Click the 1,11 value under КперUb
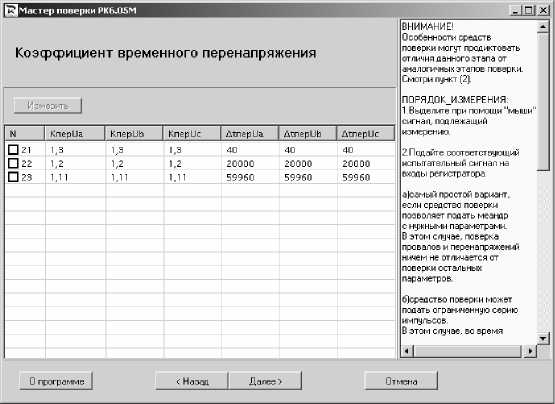 click(x=119, y=177)
